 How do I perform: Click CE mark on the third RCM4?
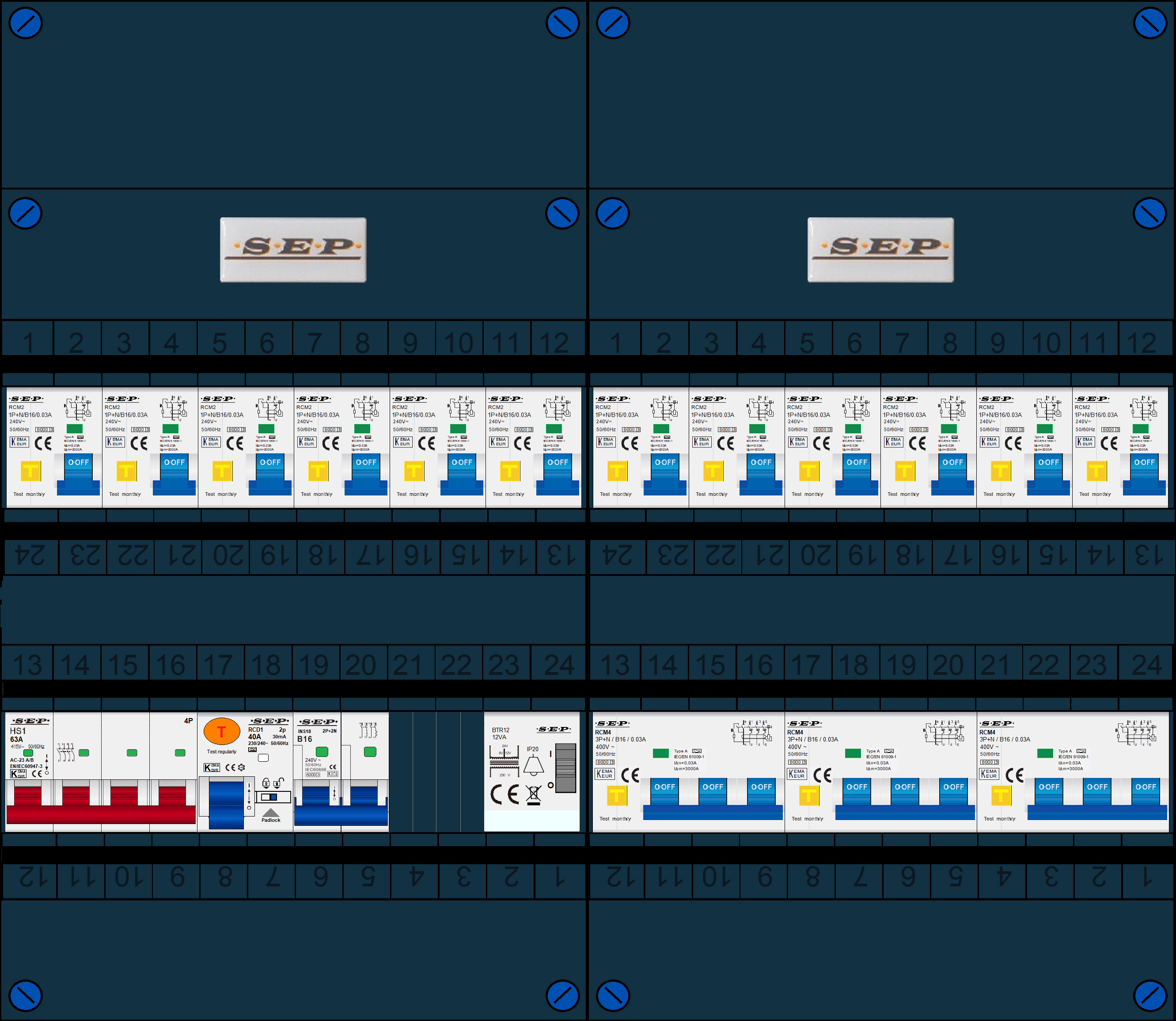pyautogui.click(x=1015, y=775)
